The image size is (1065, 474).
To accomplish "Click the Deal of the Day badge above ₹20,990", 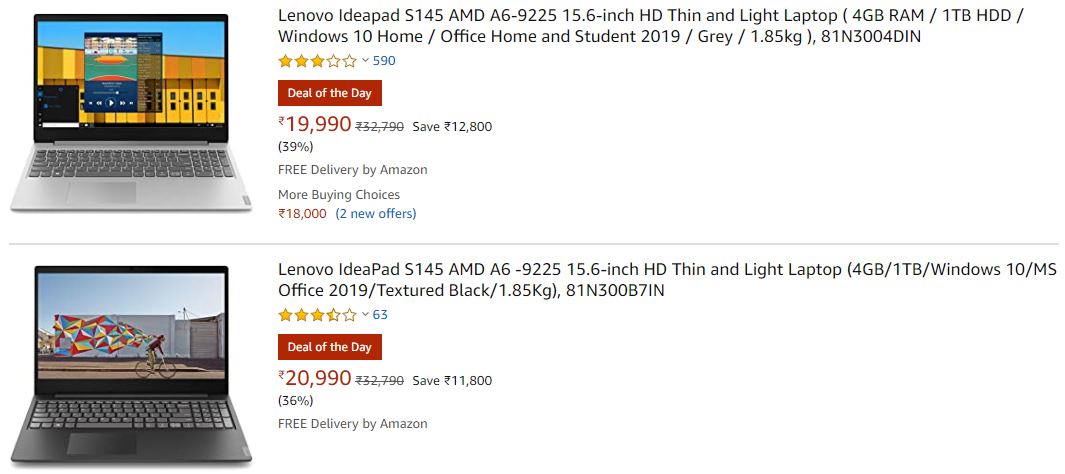I will [329, 347].
